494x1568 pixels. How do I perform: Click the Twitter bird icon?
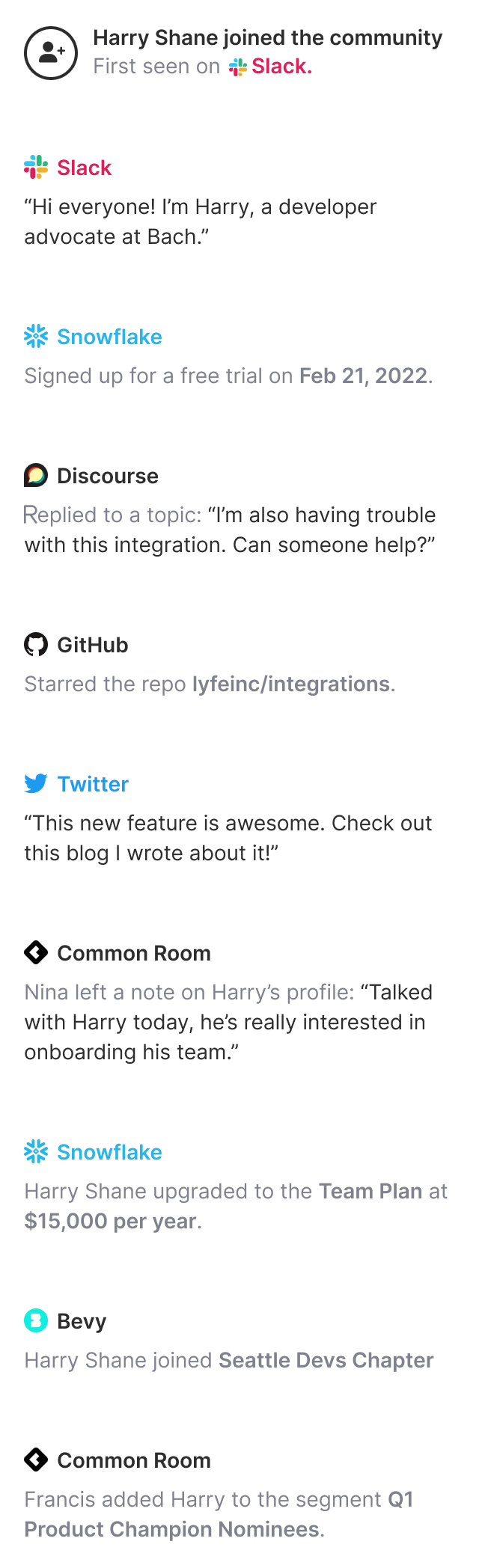(36, 783)
